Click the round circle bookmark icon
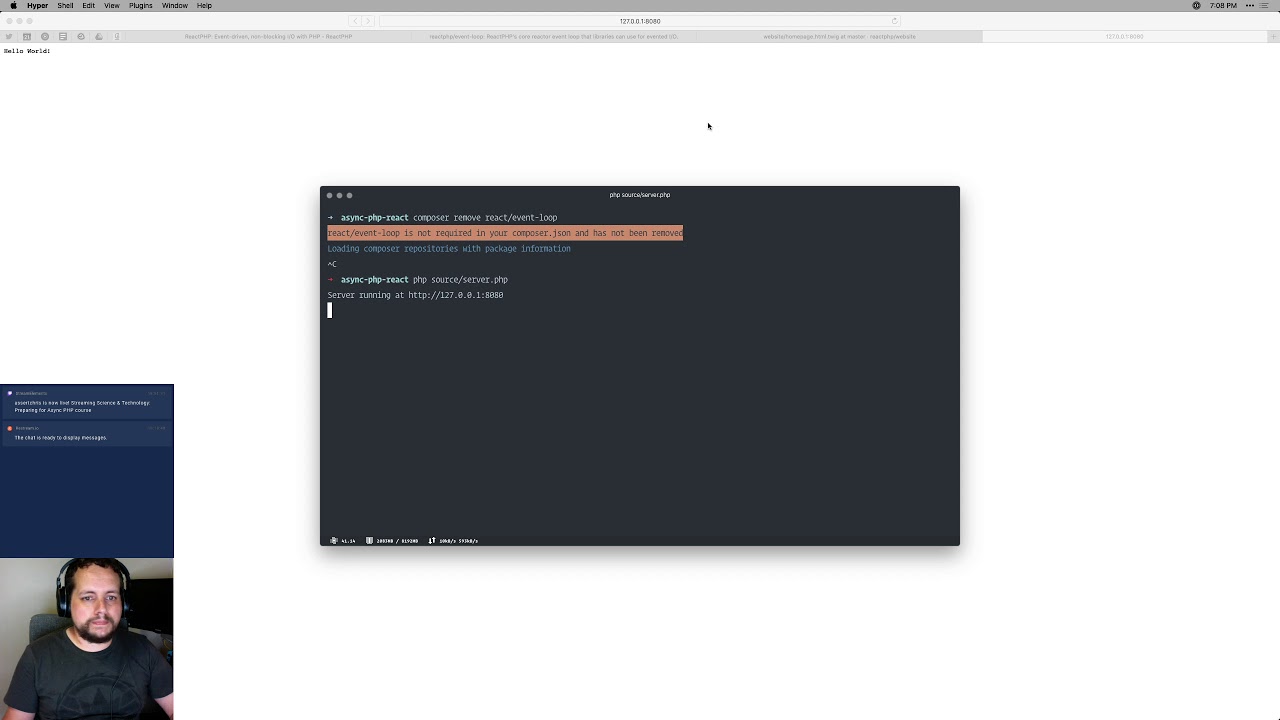The height and width of the screenshot is (720, 1280). [44, 36]
